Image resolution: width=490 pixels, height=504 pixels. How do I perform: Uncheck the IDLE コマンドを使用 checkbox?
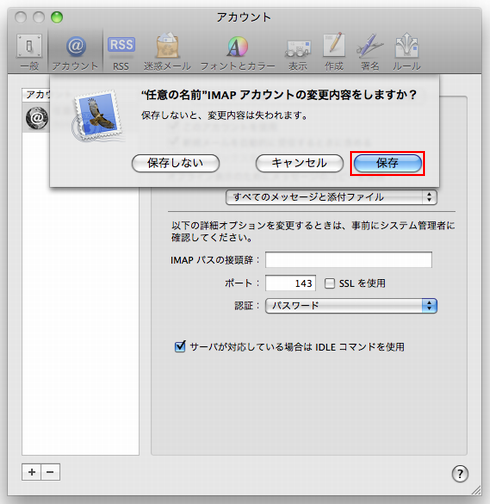[x=180, y=347]
